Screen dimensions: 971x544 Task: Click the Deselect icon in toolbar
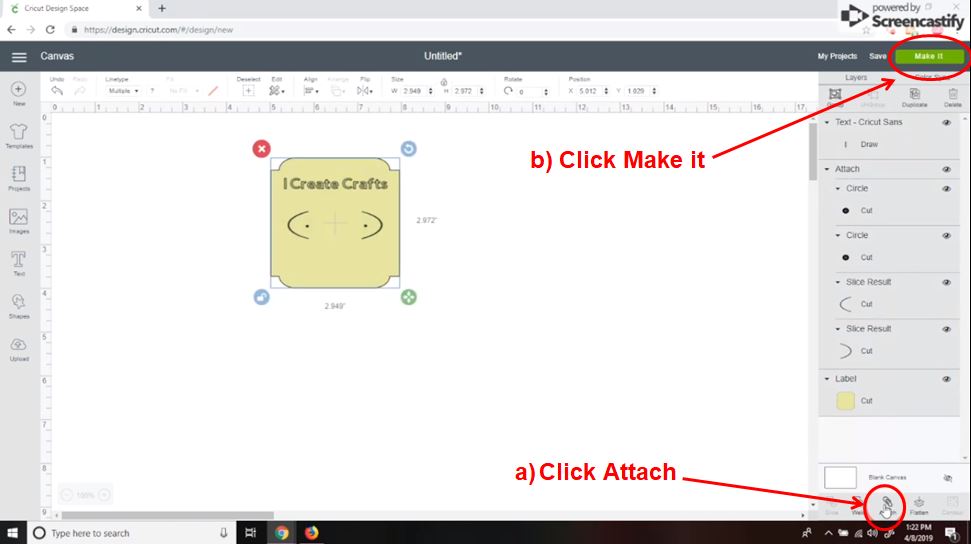[248, 91]
